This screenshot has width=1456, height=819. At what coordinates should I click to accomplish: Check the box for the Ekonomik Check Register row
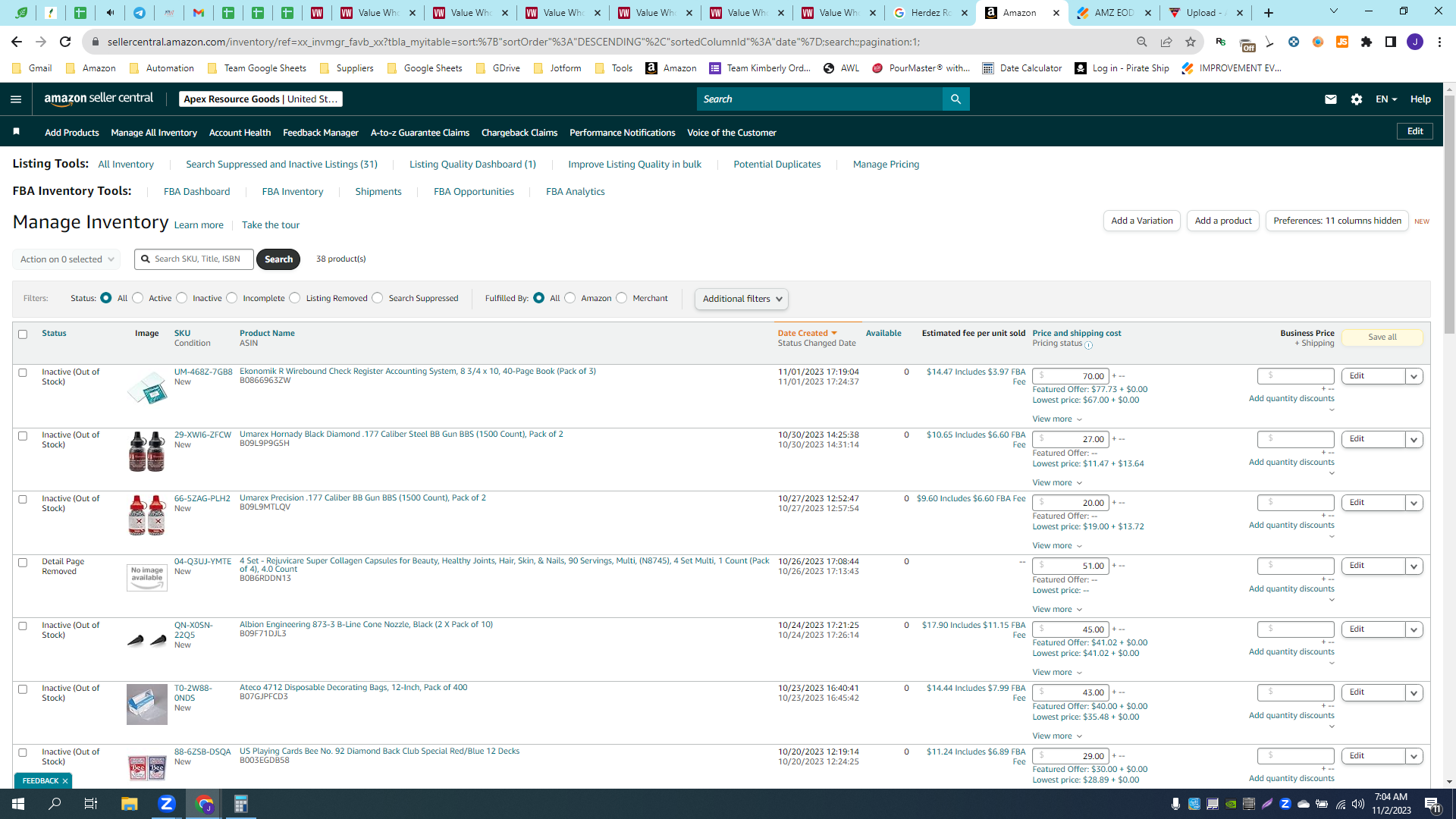pos(23,373)
